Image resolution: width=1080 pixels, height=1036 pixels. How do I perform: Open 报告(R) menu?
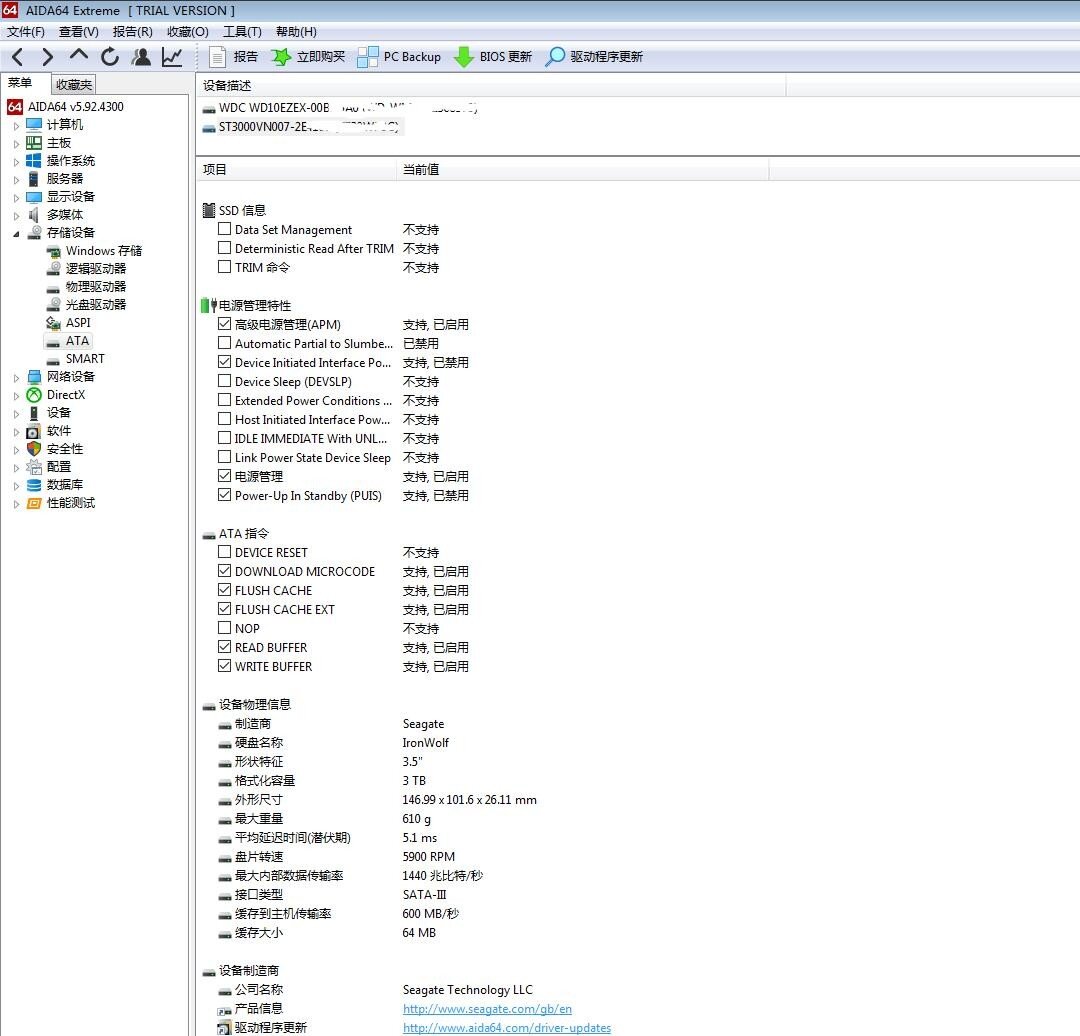(x=132, y=32)
